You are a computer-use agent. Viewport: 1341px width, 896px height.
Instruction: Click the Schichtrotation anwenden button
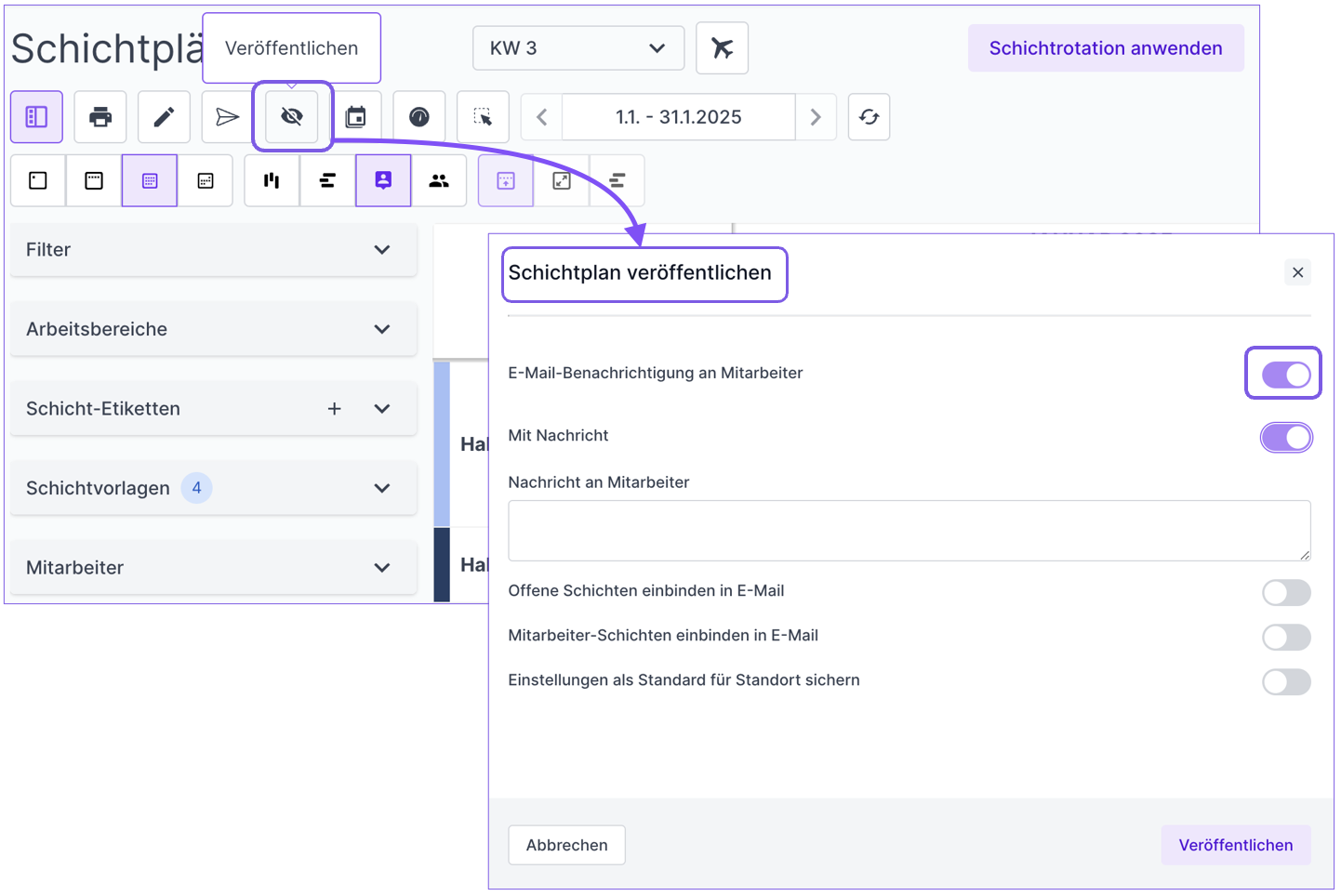coord(1106,48)
